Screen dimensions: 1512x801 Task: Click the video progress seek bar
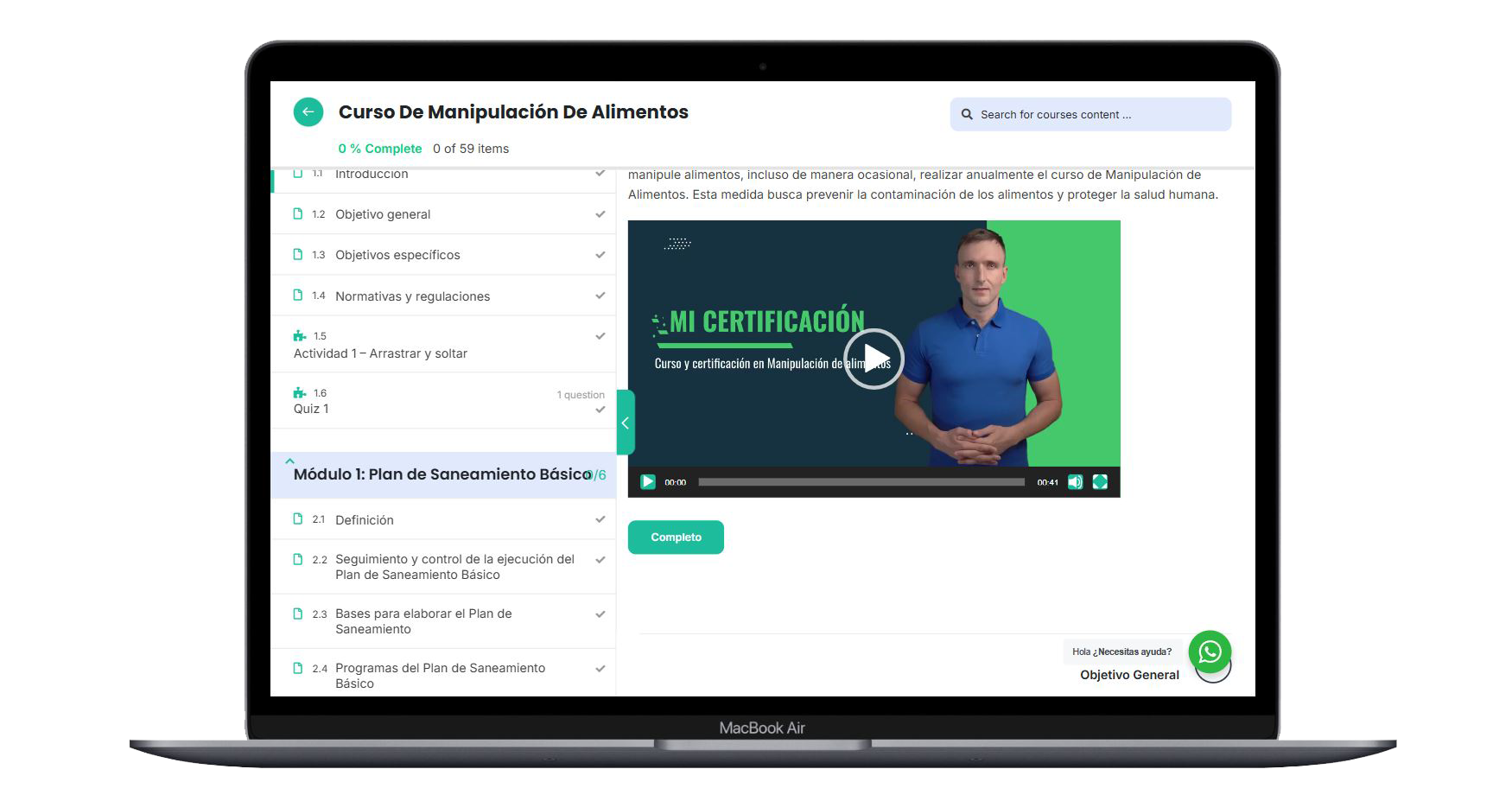pyautogui.click(x=861, y=482)
